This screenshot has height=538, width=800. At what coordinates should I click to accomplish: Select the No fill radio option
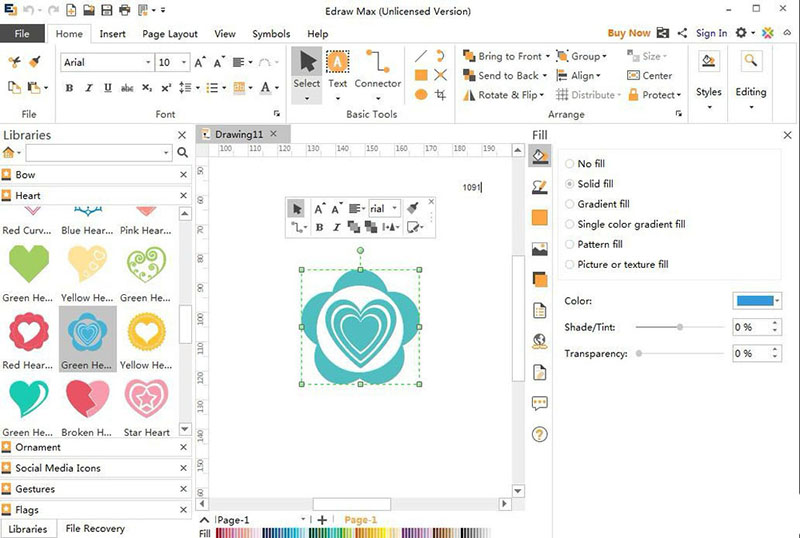coord(570,164)
